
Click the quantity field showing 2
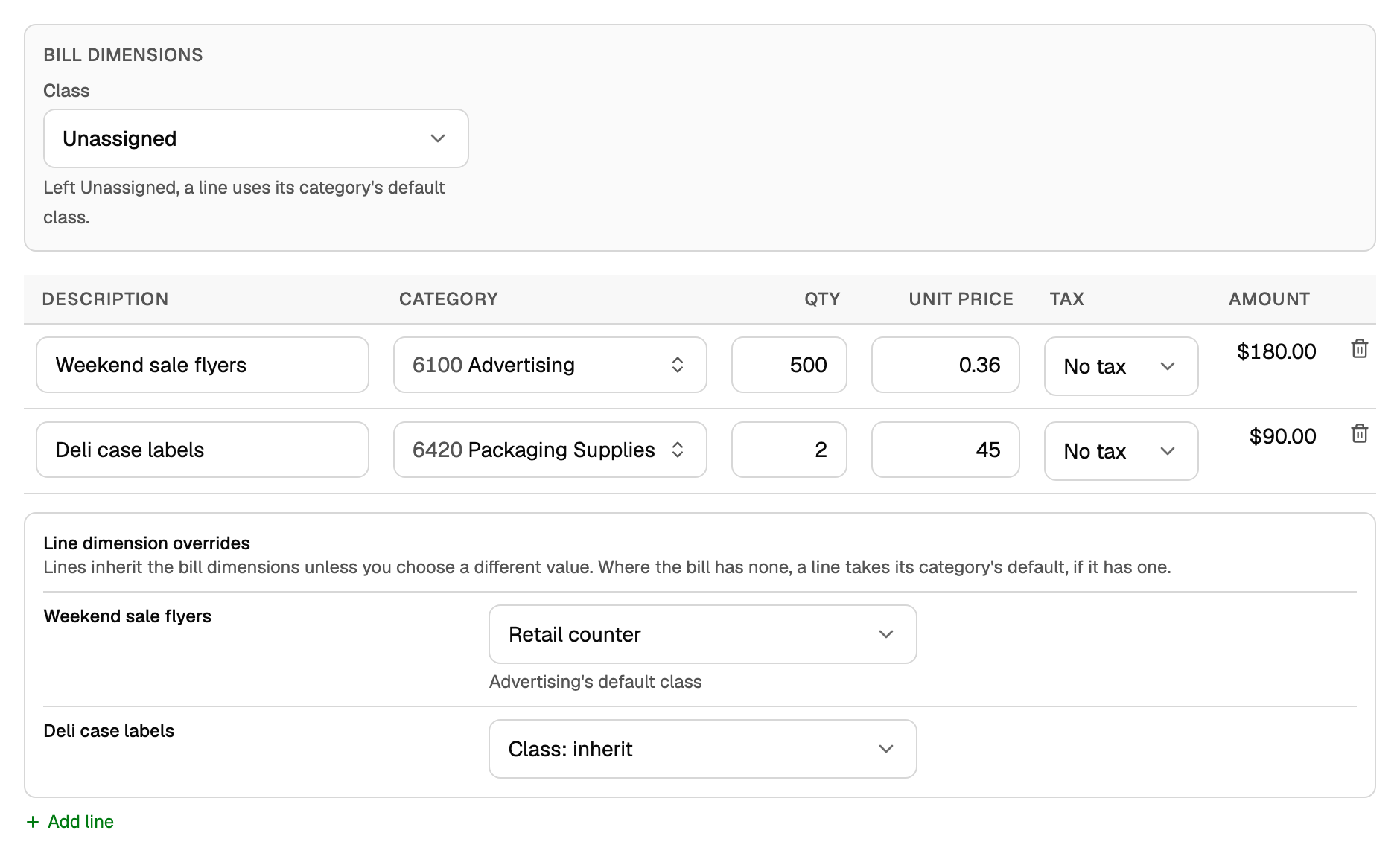click(789, 450)
